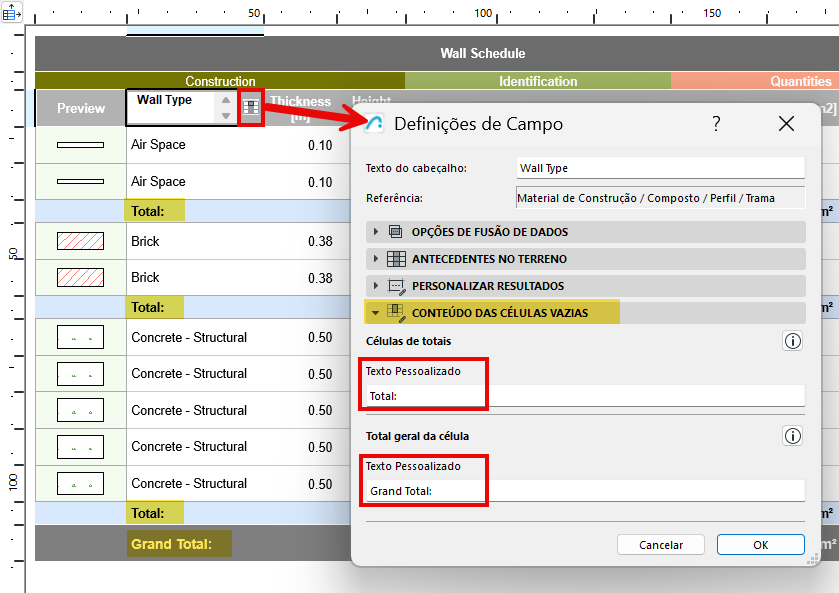Image resolution: width=839 pixels, height=593 pixels.
Task: Click the Thickness column header
Action: [x=301, y=108]
